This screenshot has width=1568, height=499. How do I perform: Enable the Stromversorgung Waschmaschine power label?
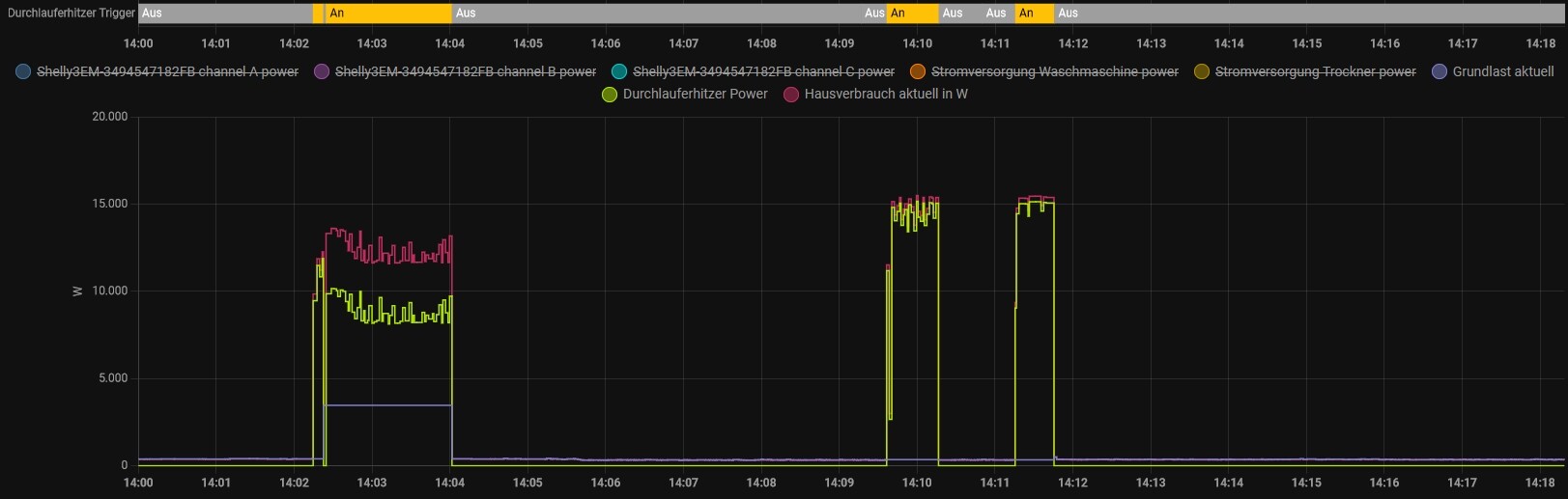(1054, 71)
